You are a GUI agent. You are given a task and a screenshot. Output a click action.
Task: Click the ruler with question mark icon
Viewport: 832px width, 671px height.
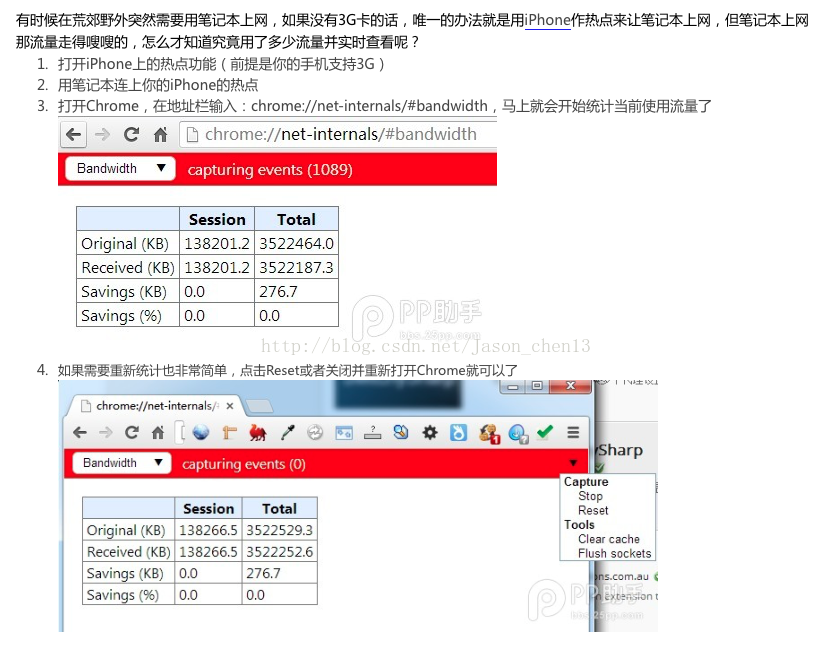tap(372, 433)
